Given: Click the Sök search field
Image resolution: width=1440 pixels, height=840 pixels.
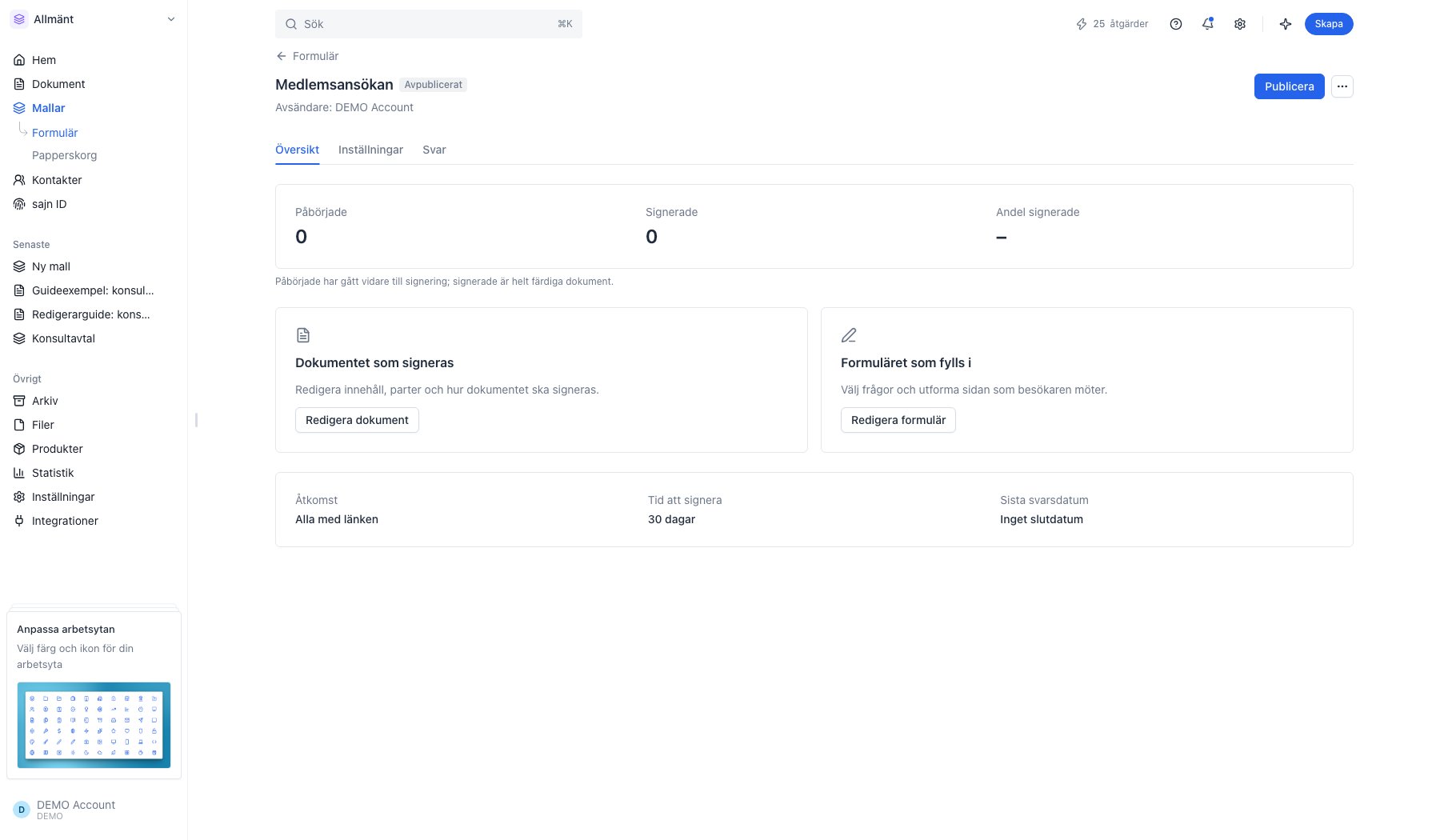Looking at the screenshot, I should point(429,24).
